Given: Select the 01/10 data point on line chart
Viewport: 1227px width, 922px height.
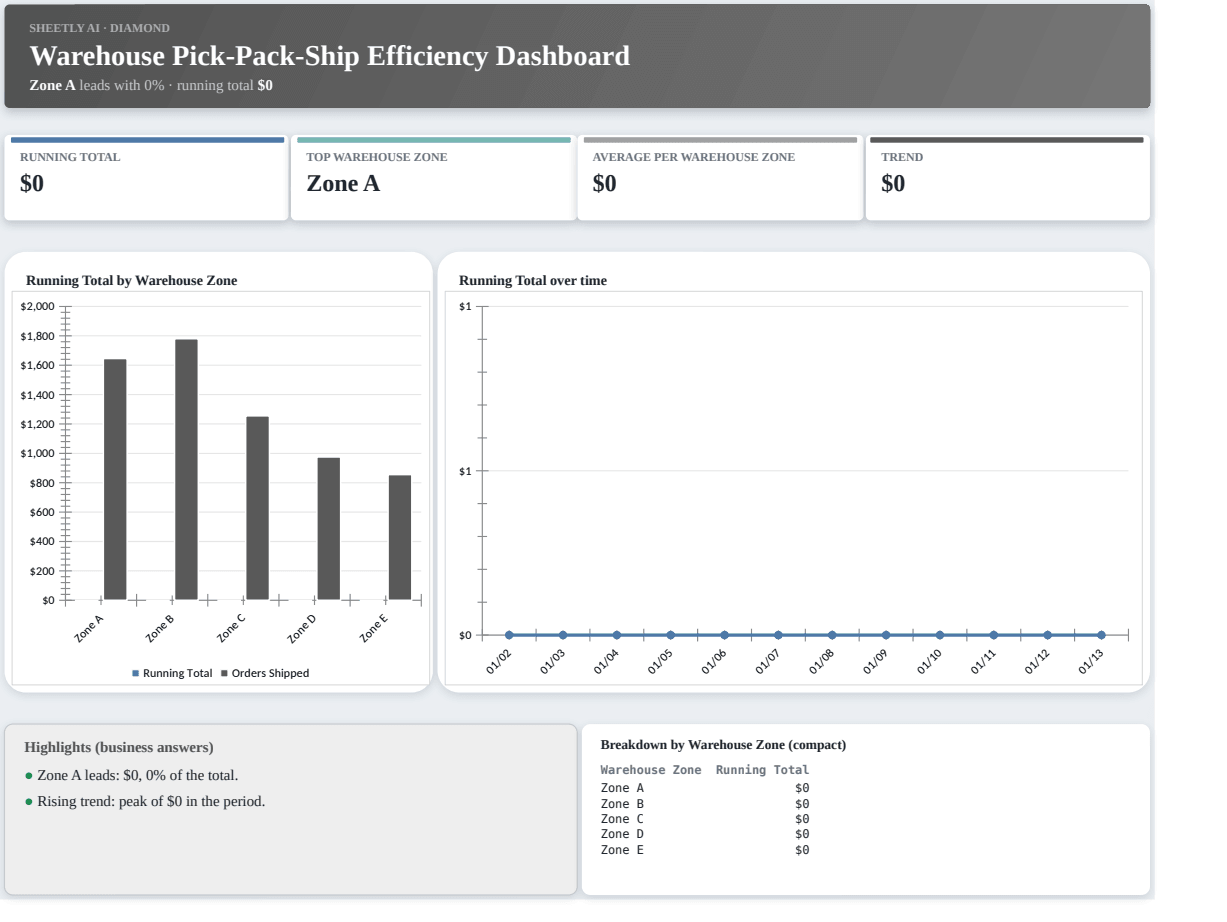Looking at the screenshot, I should click(x=940, y=635).
